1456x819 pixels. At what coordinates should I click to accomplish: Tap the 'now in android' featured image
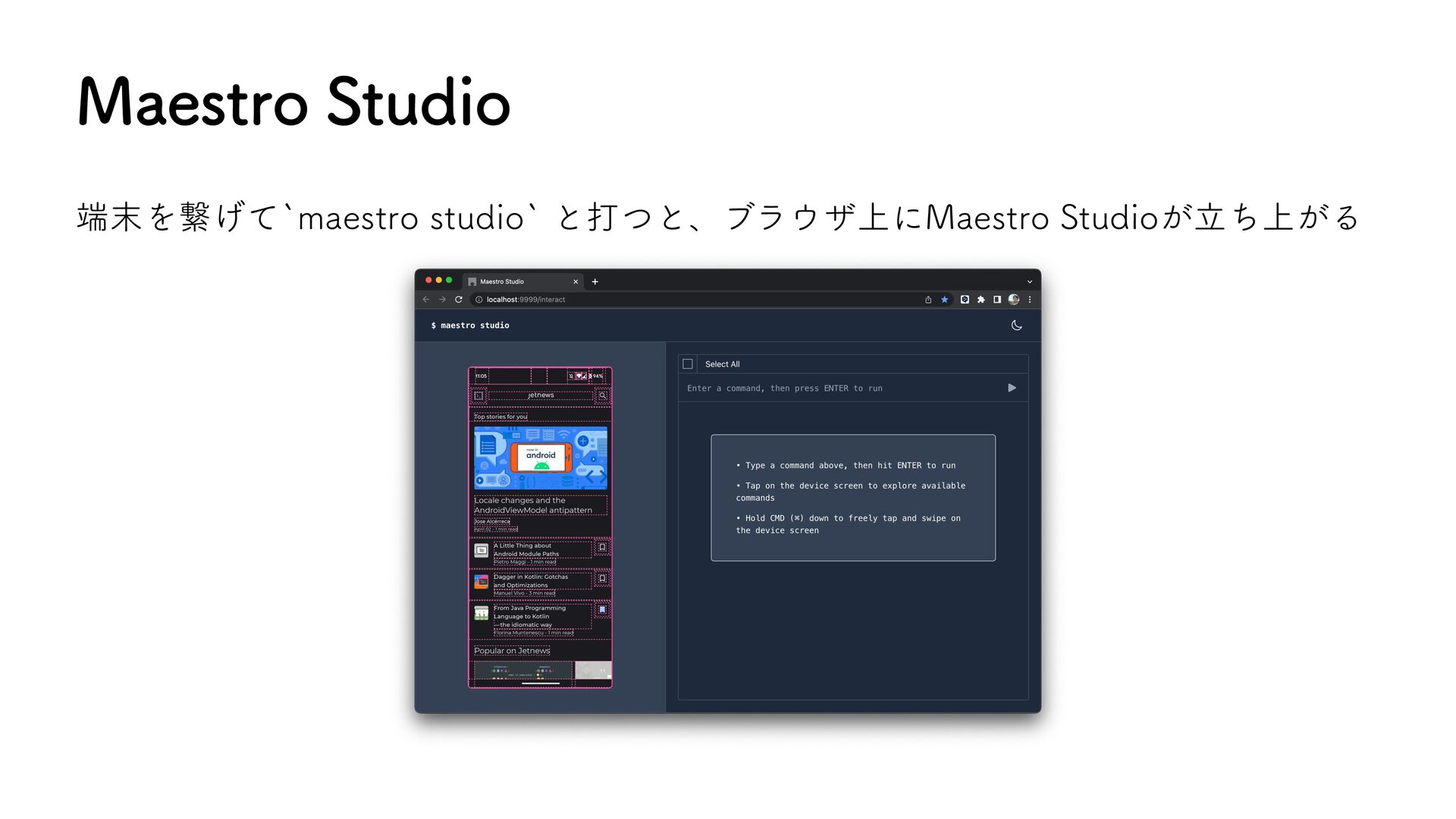click(x=541, y=458)
